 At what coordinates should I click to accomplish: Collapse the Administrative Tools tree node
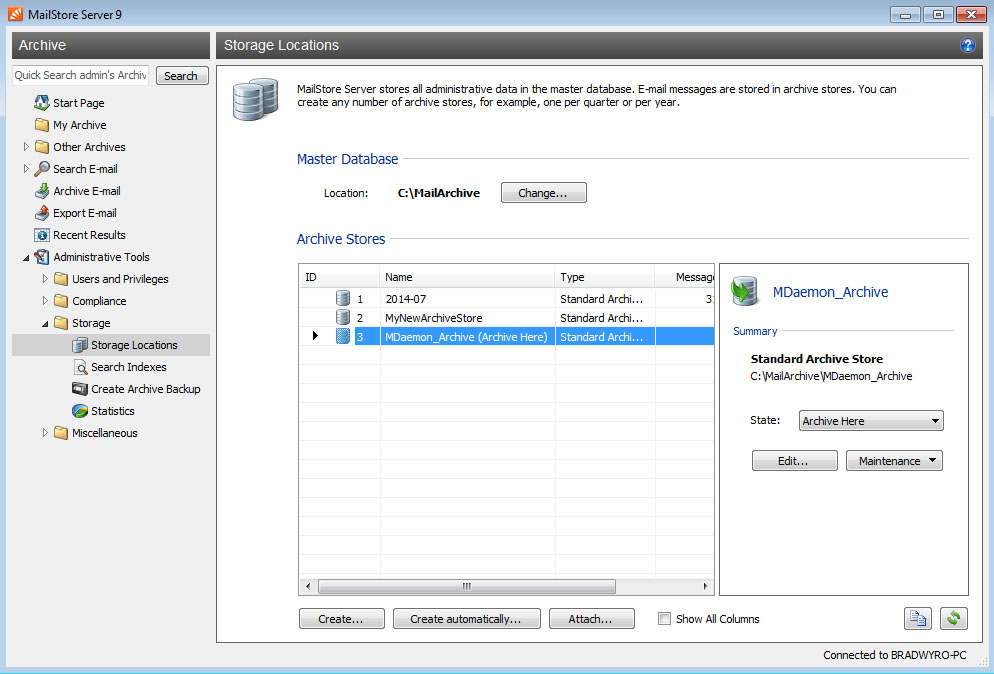[x=26, y=257]
